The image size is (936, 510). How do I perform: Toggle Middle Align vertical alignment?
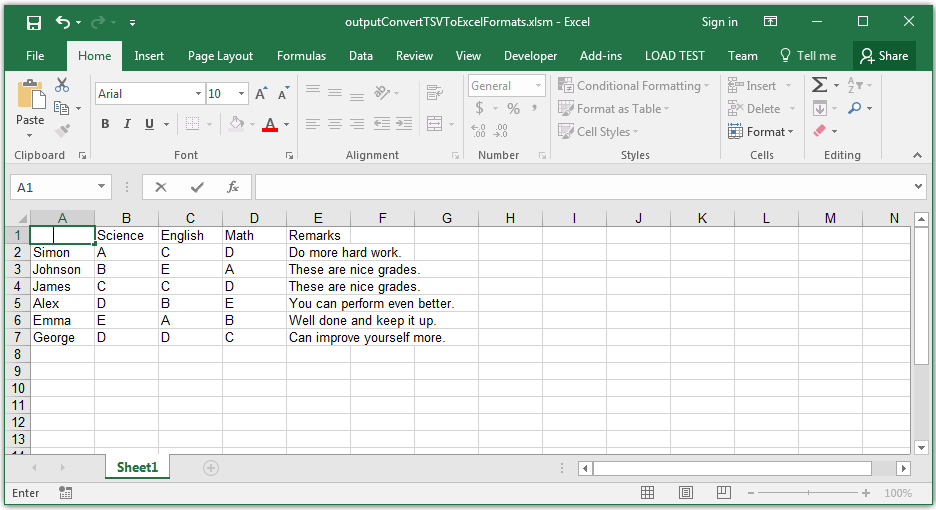click(x=335, y=93)
